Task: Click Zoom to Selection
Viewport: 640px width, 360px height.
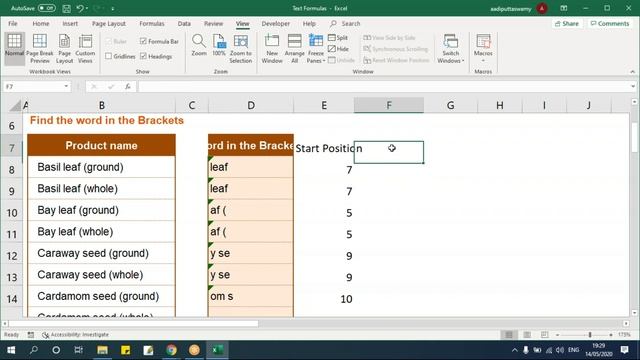Action: click(240, 49)
